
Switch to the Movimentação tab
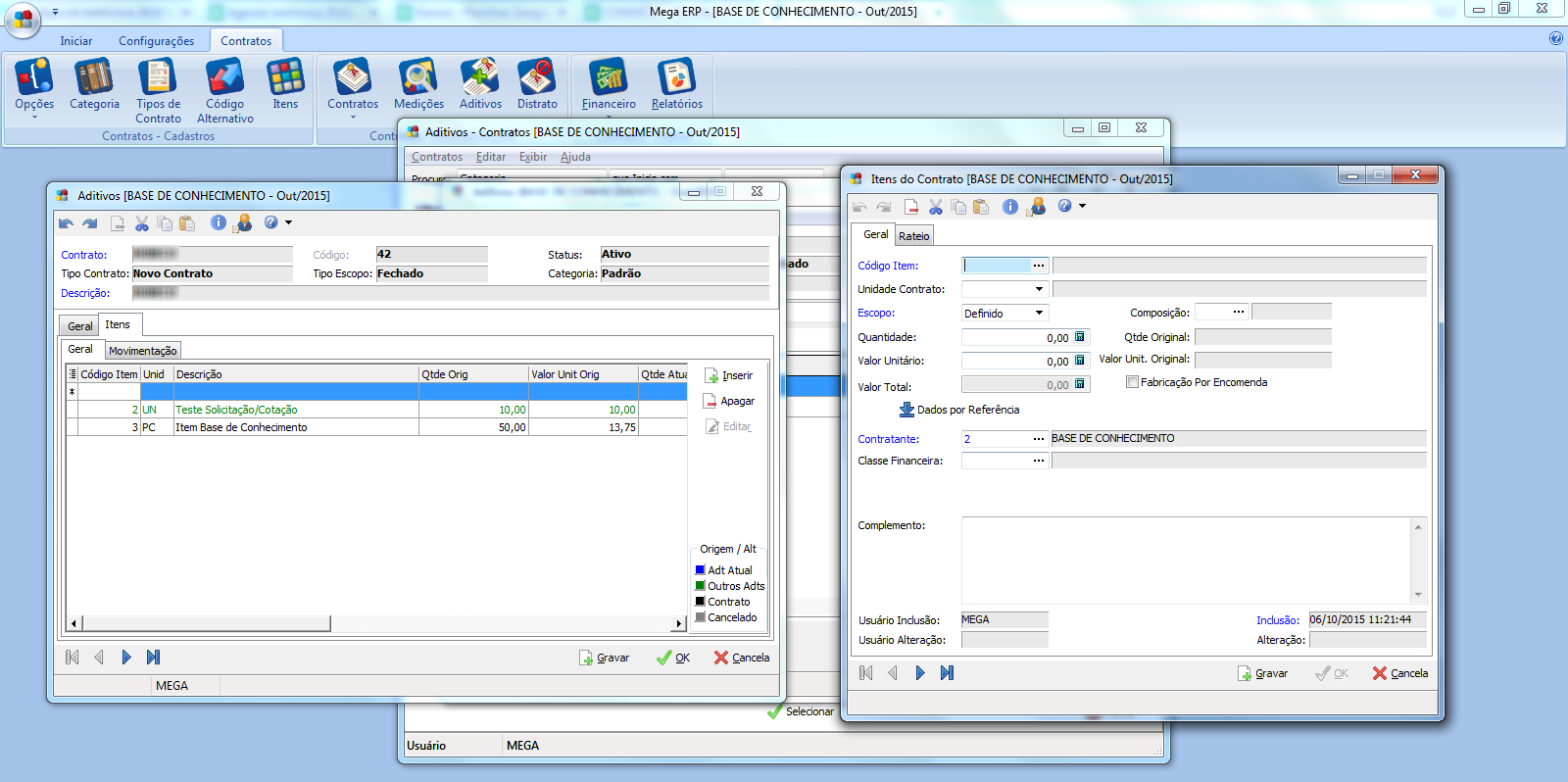(x=143, y=351)
